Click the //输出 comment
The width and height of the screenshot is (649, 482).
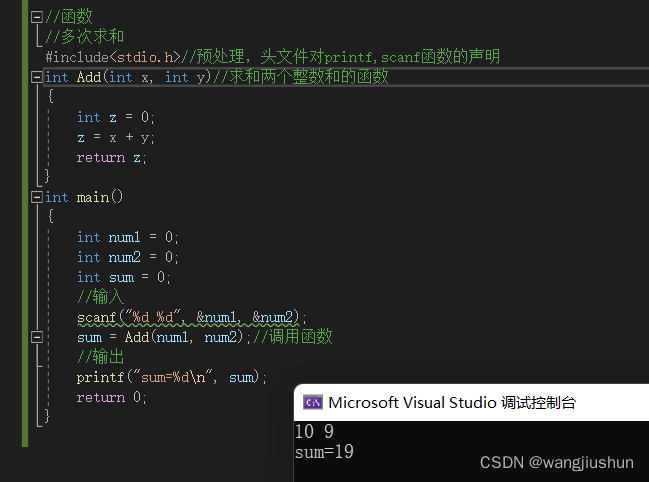(x=101, y=357)
